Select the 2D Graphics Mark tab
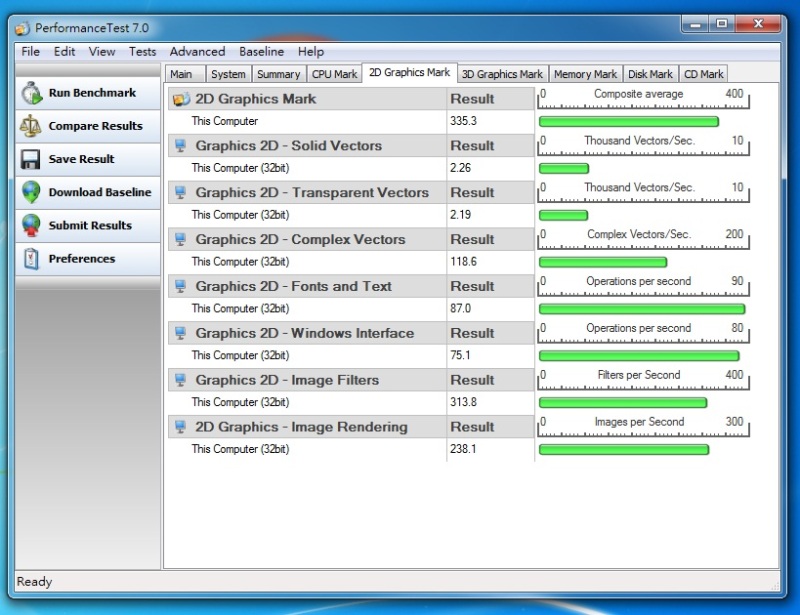Viewport: 800px width, 615px height. 409,72
